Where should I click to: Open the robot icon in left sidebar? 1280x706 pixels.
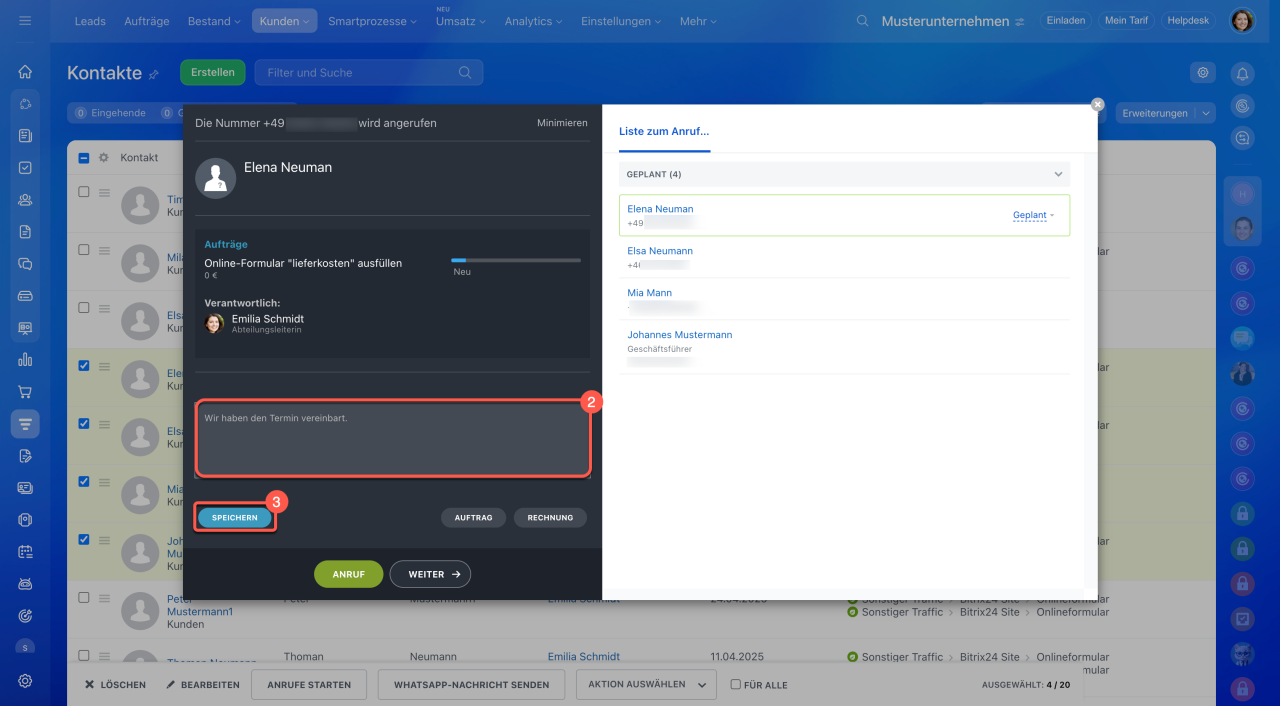point(25,584)
